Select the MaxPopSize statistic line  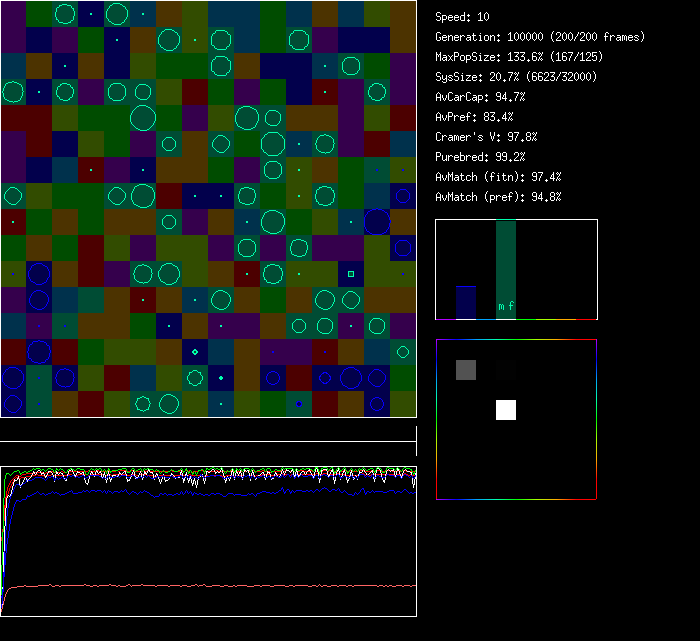(x=520, y=57)
